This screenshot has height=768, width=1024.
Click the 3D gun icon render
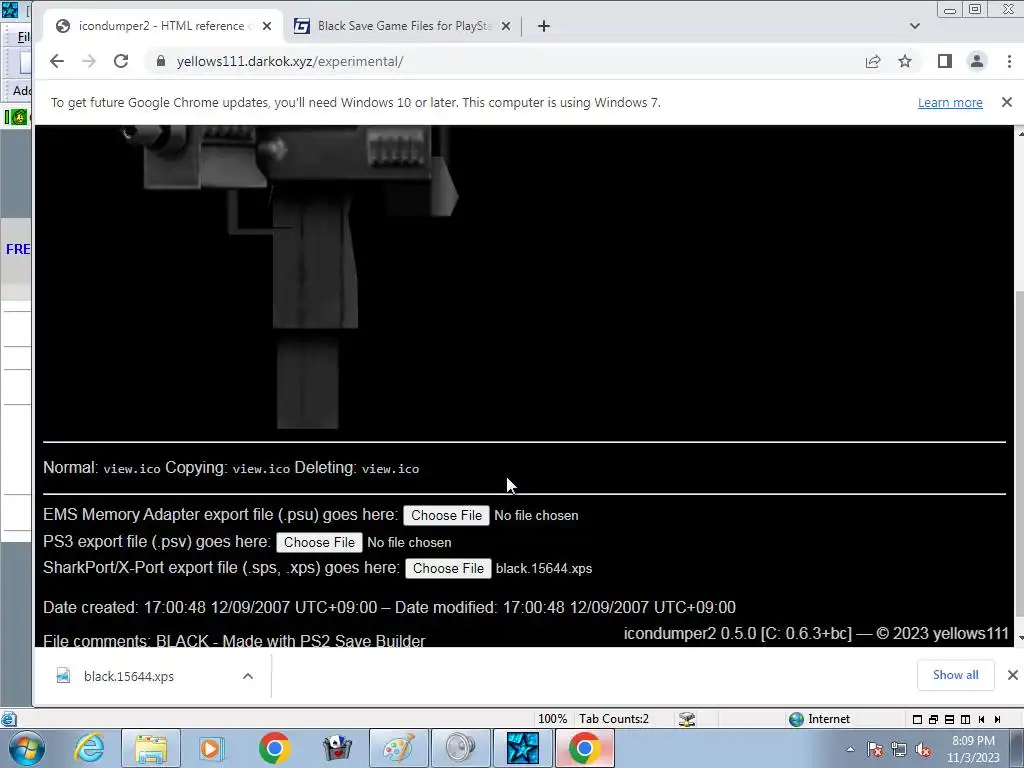291,278
